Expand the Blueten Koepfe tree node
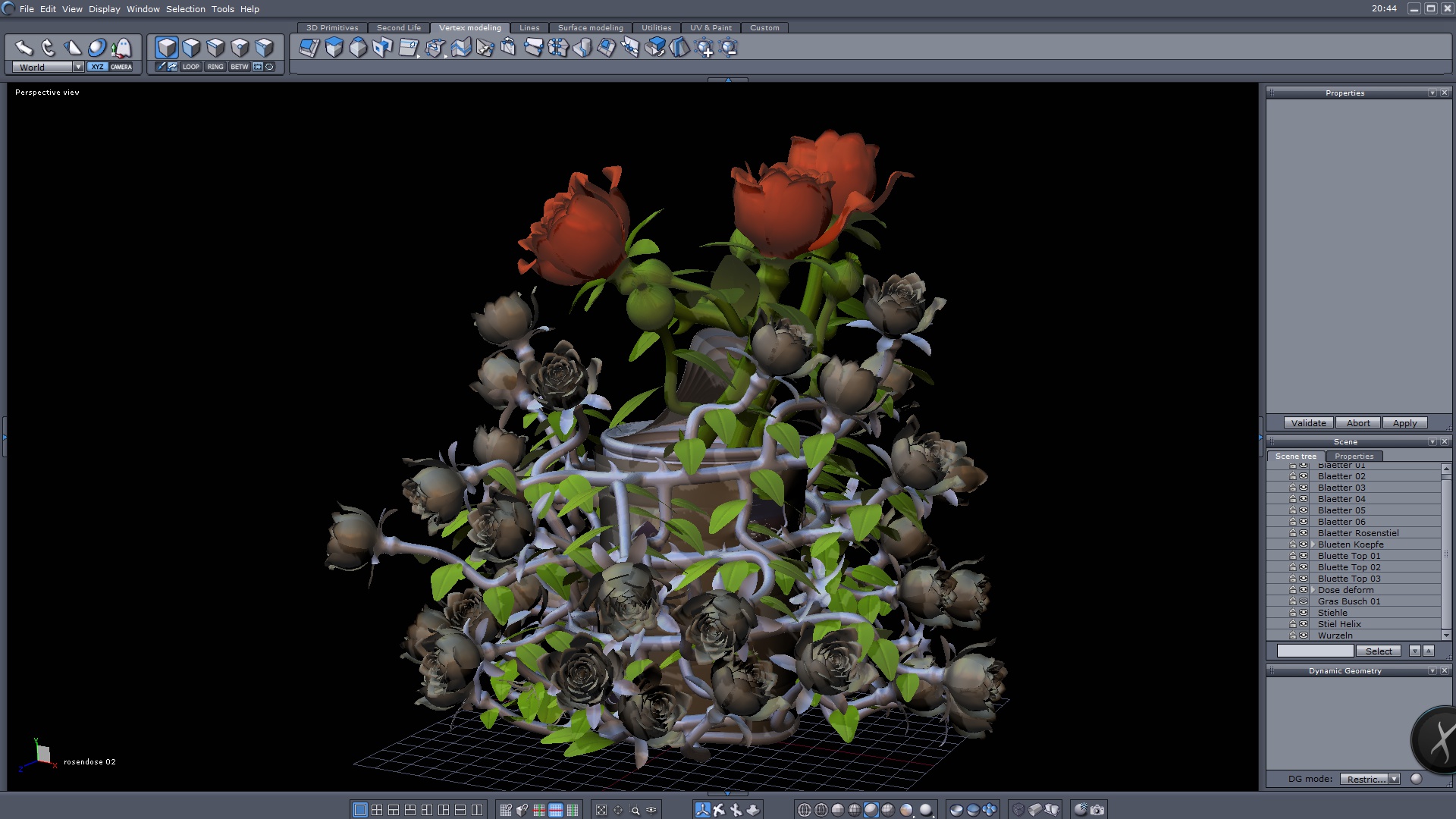This screenshot has height=819, width=1456. click(1313, 544)
